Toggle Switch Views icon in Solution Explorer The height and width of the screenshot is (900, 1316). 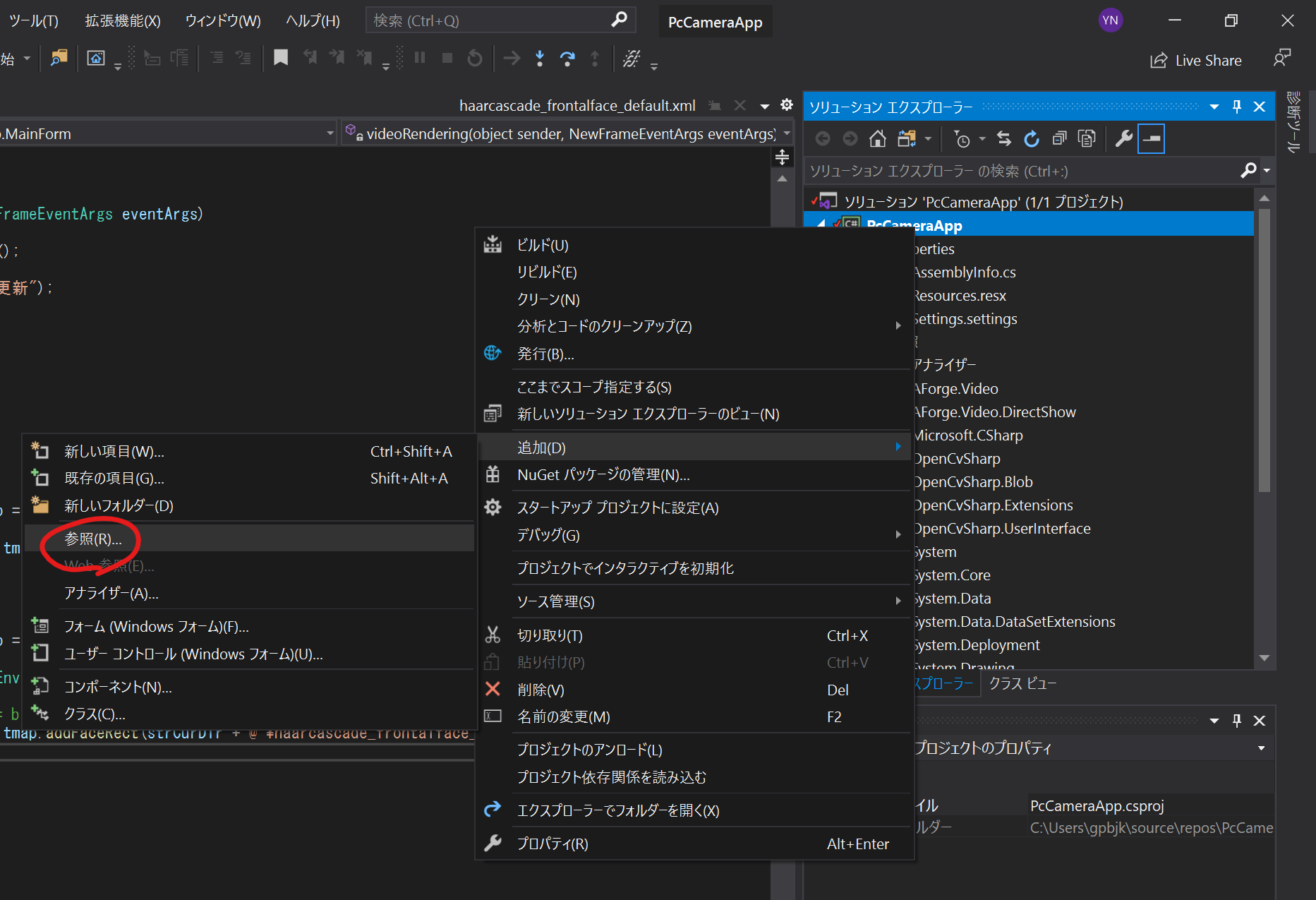pyautogui.click(x=907, y=138)
